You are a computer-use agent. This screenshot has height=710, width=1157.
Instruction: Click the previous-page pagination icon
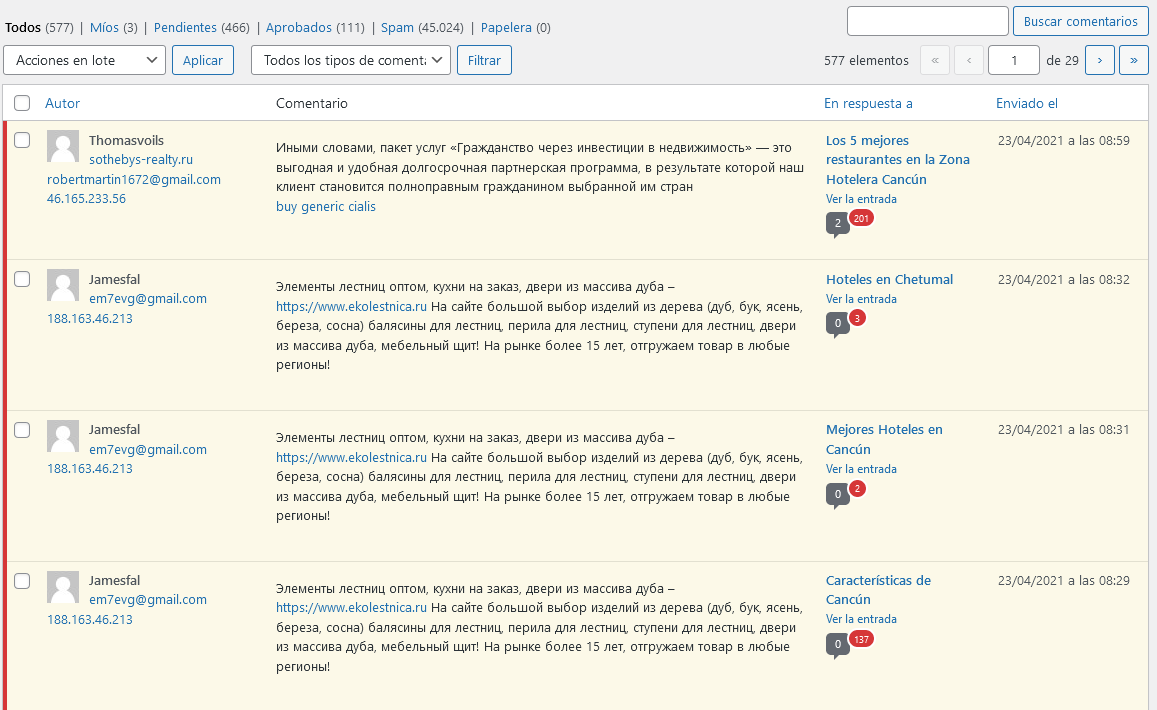(x=968, y=60)
